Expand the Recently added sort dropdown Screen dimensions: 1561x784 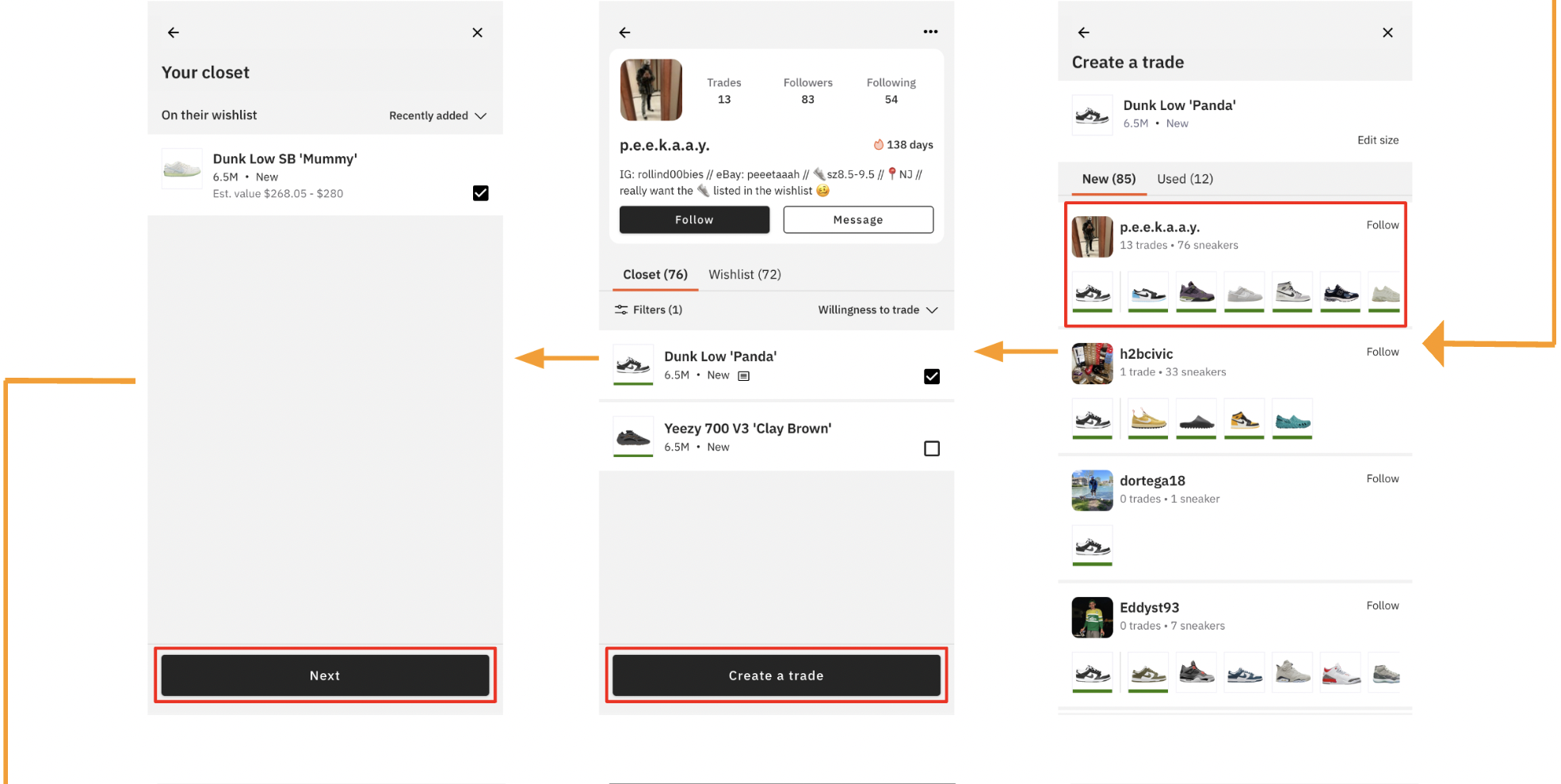coord(437,116)
